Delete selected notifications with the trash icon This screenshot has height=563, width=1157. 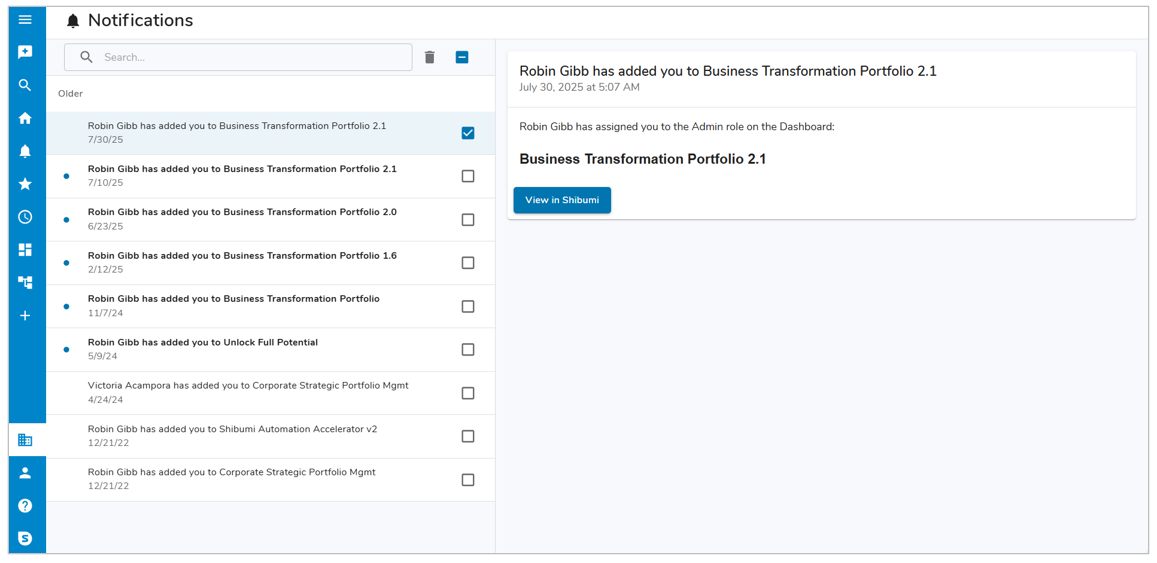430,58
